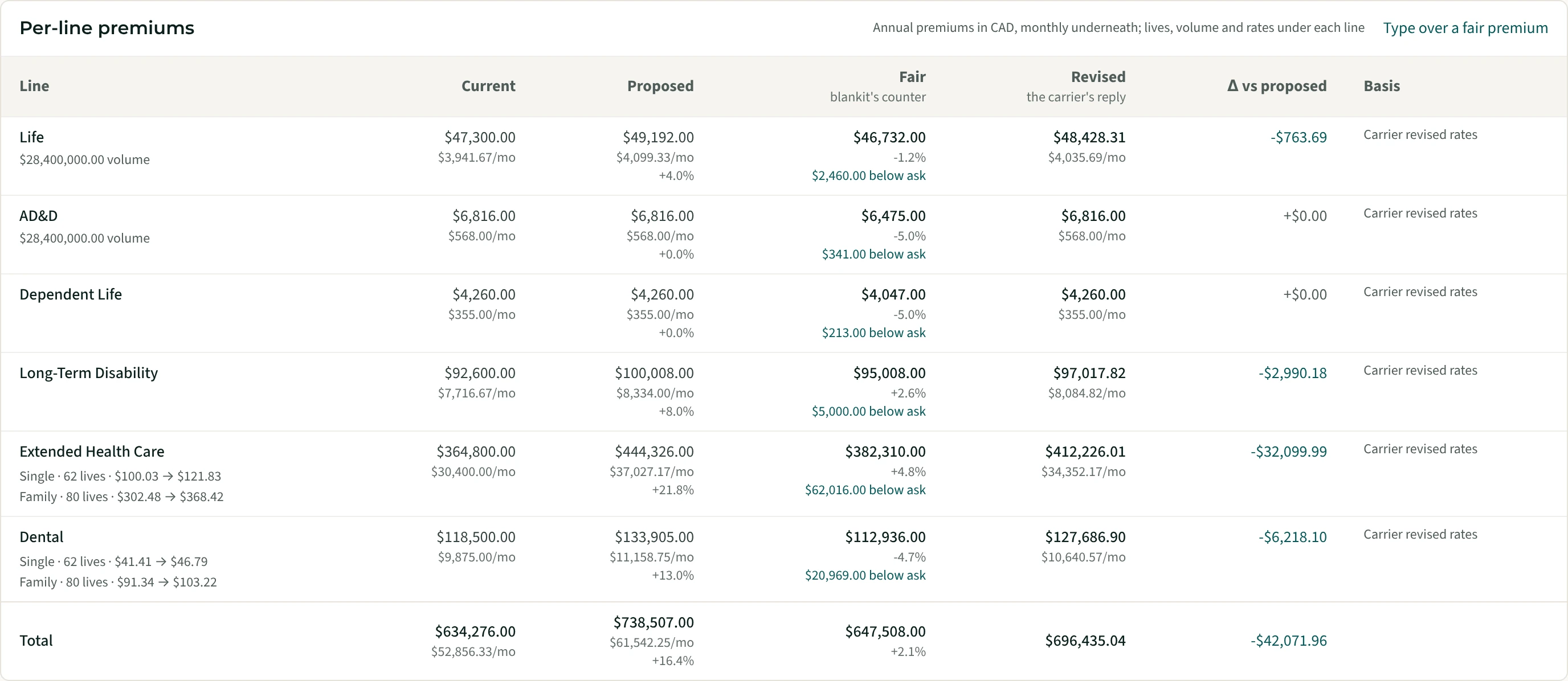Screen dimensions: 1568x681
Task: Click the 'Revised' column header
Action: [x=1098, y=77]
